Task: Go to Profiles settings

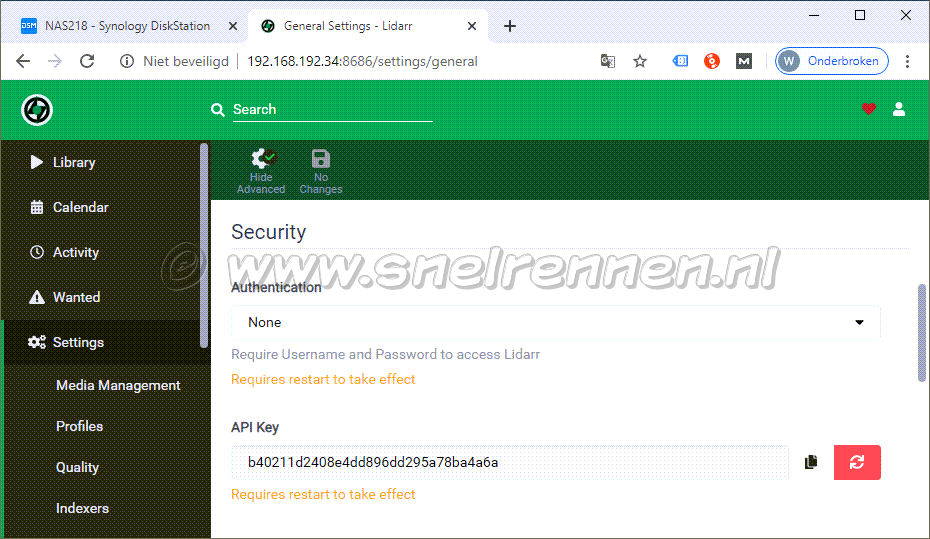Action: [x=79, y=426]
